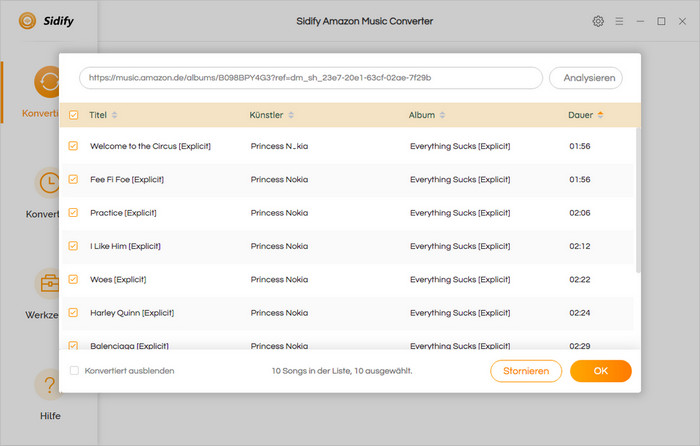700x446 pixels.
Task: Click the Amazon album URL field
Action: point(311,78)
